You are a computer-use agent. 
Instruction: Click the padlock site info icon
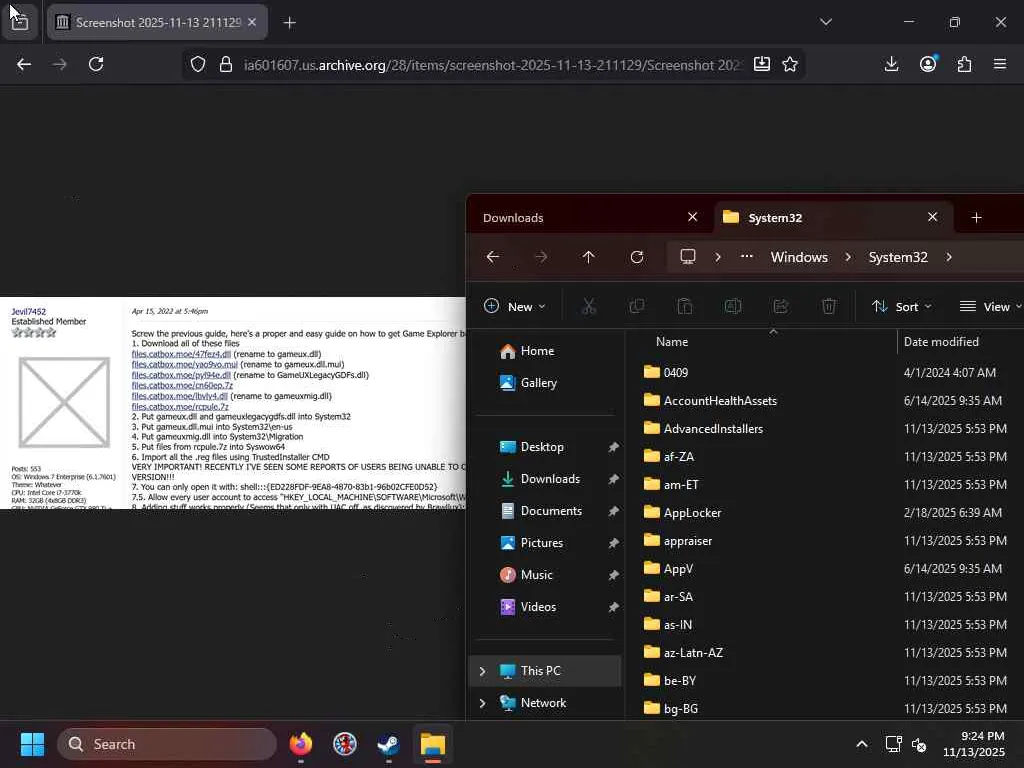(226, 64)
